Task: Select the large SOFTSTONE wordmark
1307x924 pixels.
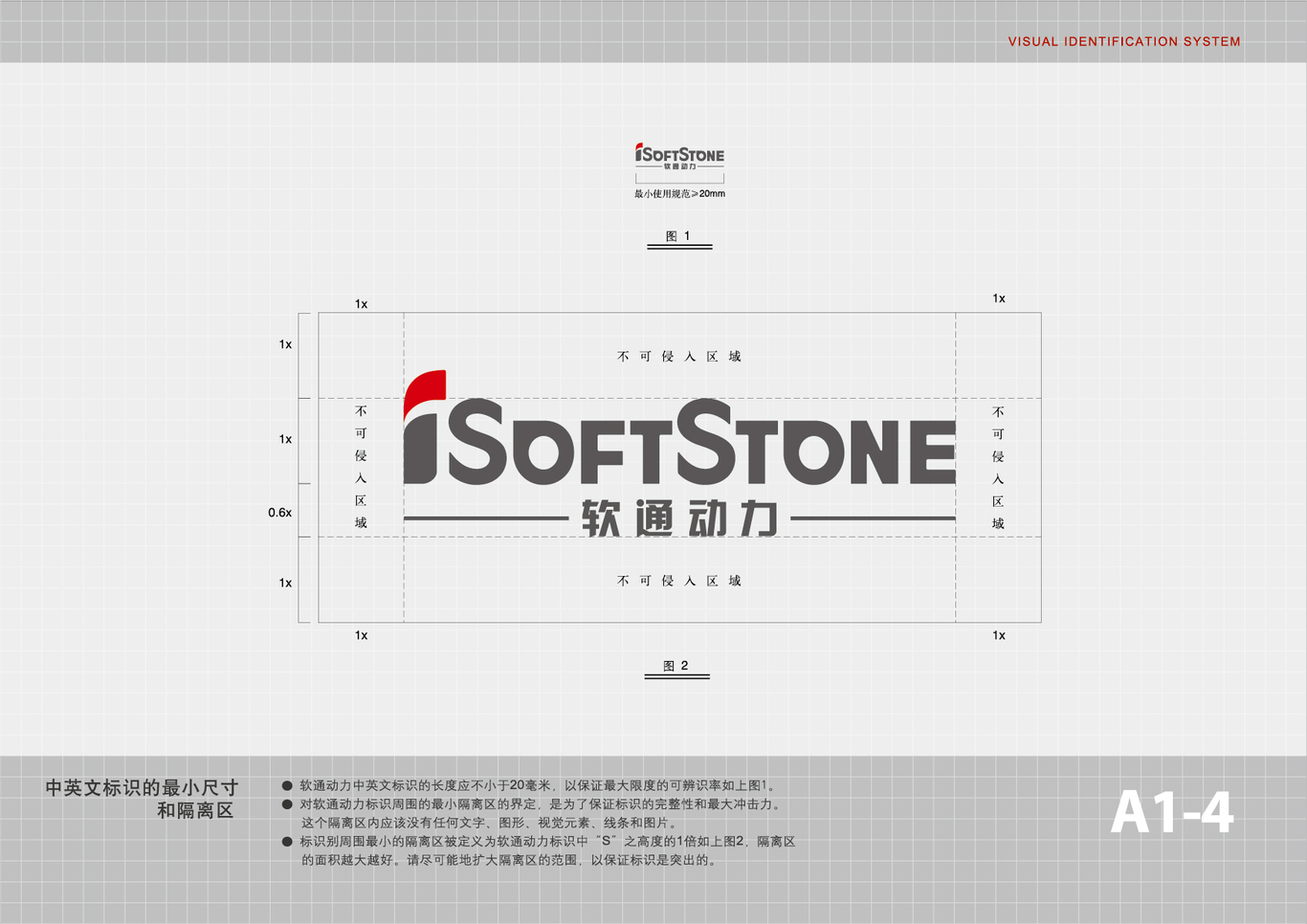Action: pyautogui.click(x=701, y=442)
